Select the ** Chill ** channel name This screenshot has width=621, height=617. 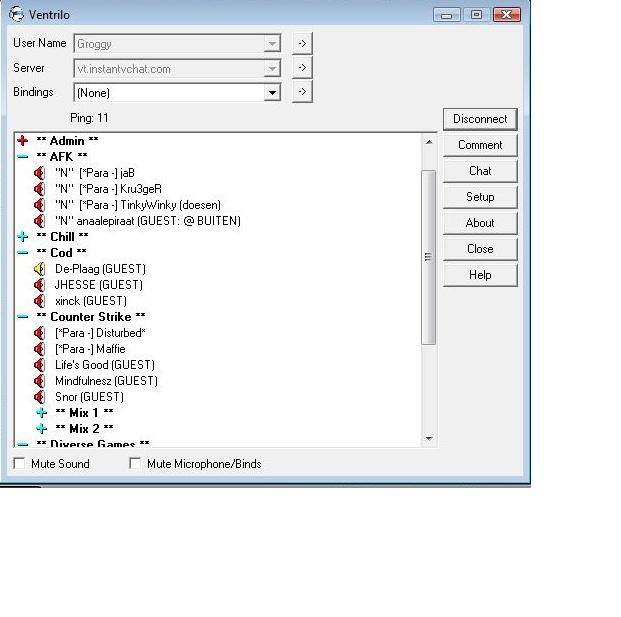pyautogui.click(x=62, y=237)
